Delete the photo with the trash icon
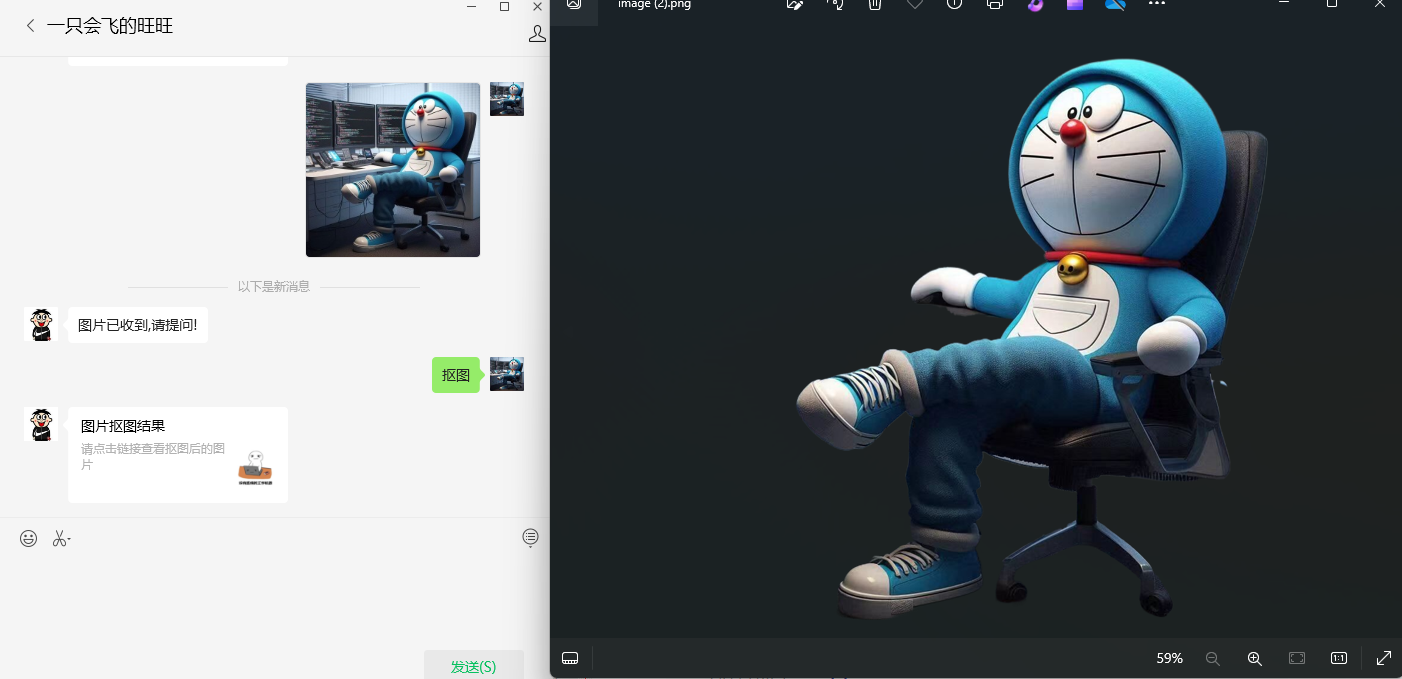Screen dimensions: 1402x679 (875, 5)
